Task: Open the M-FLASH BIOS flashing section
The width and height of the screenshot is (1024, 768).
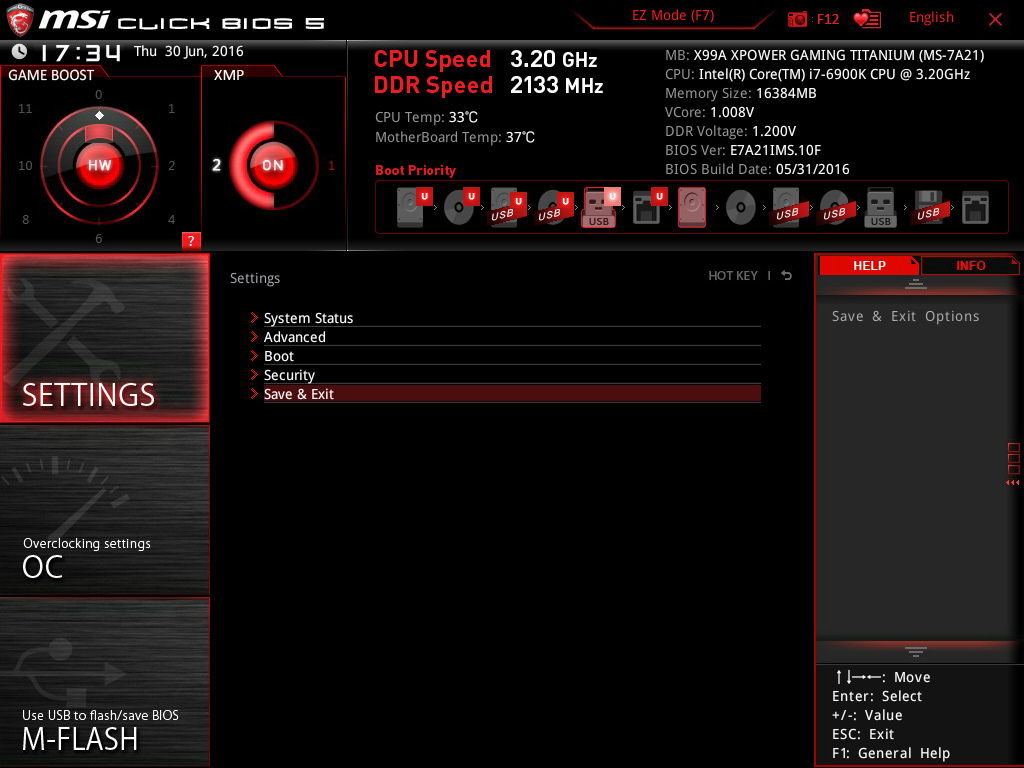Action: [x=104, y=682]
